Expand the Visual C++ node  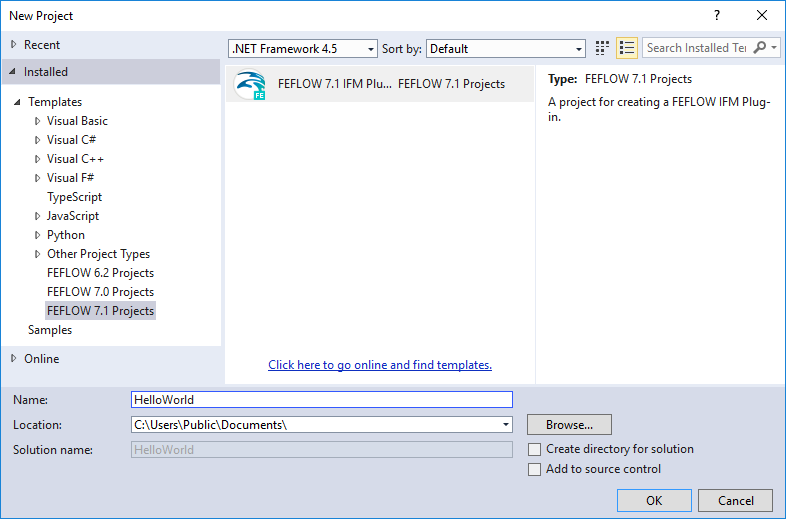[38, 159]
